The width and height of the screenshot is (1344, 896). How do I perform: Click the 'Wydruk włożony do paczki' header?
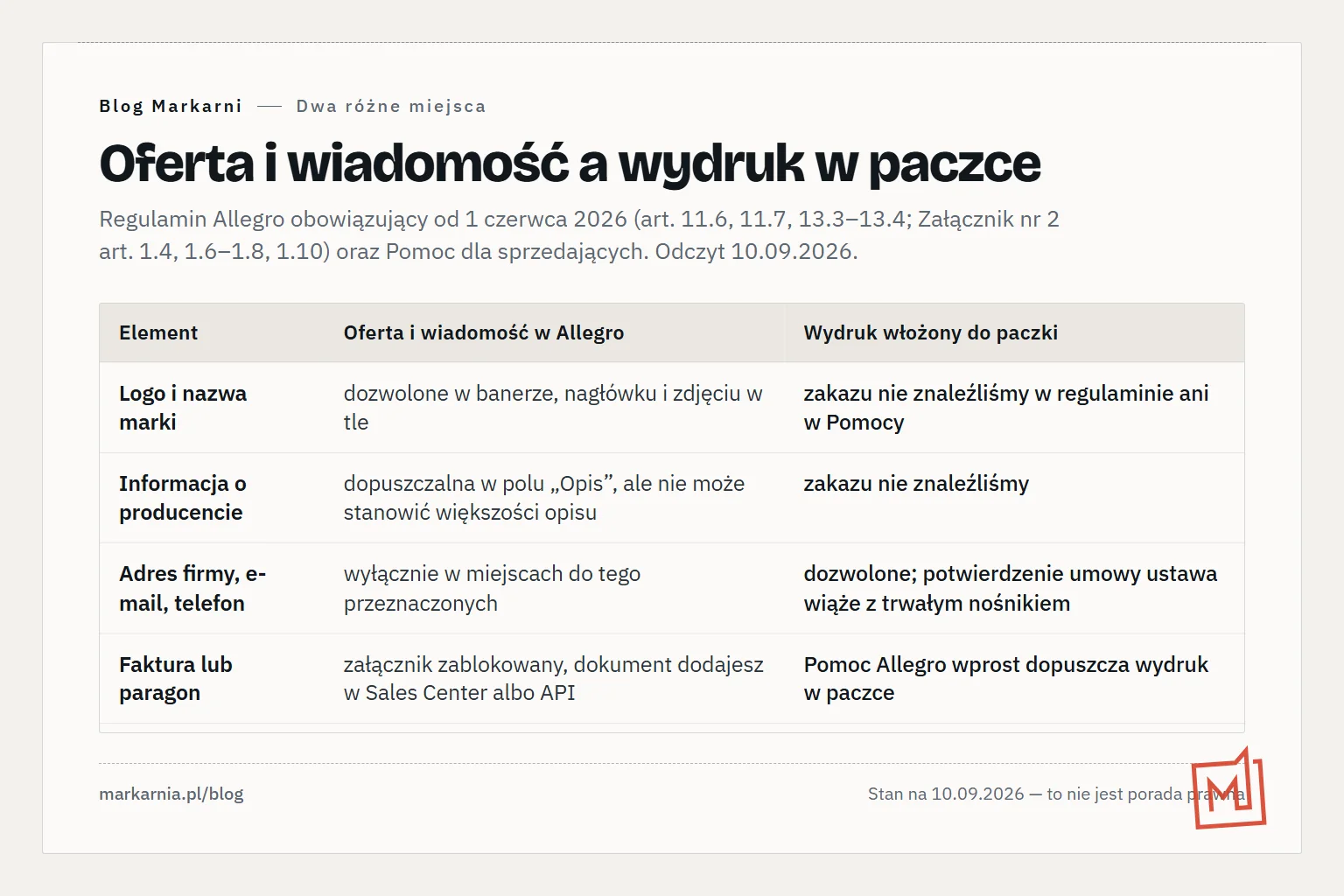(931, 332)
